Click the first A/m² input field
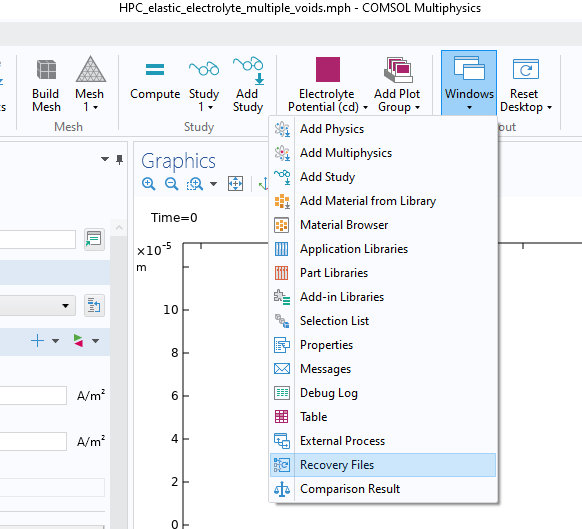This screenshot has height=529, width=582. 33,395
